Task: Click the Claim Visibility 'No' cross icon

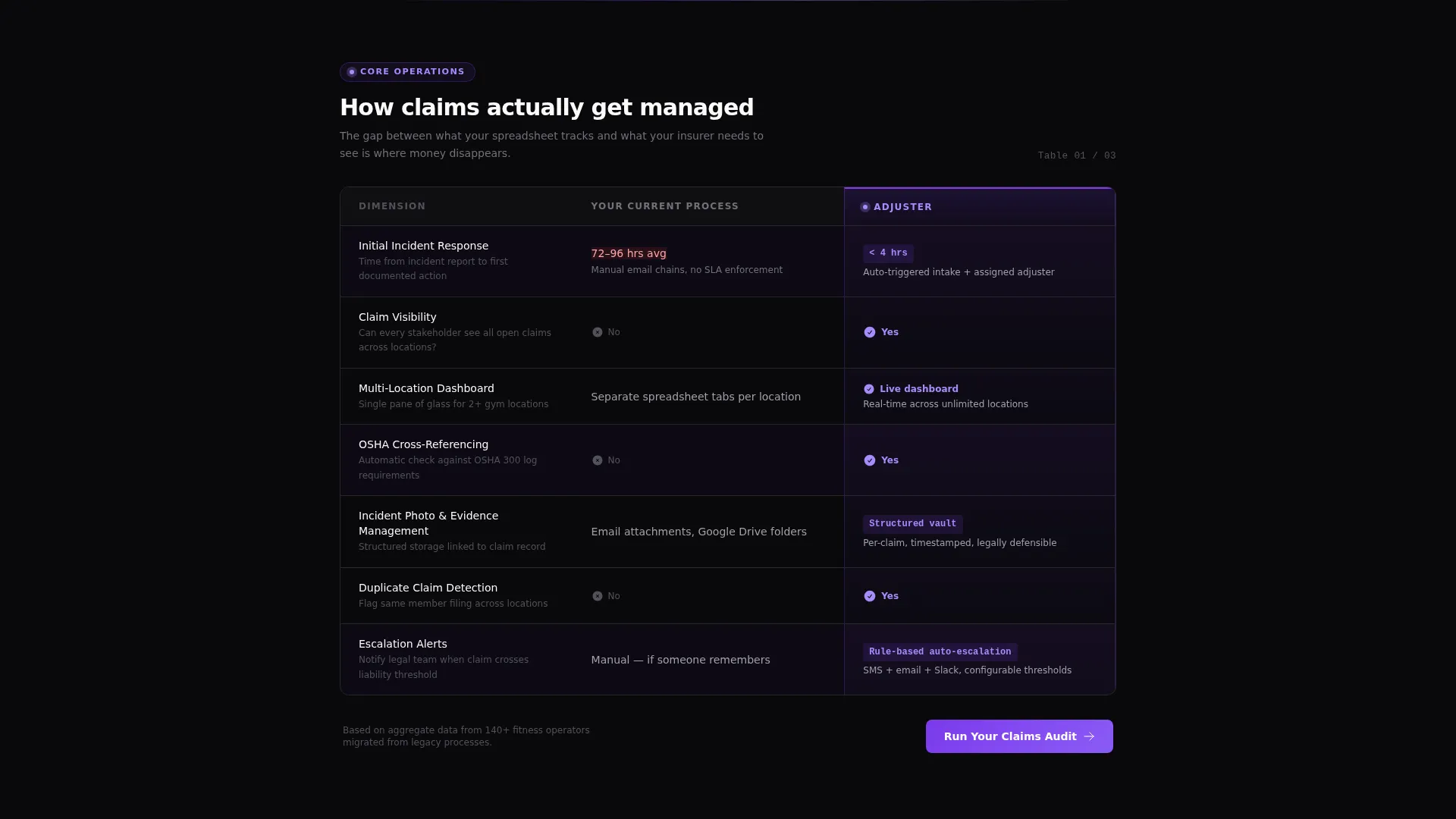Action: (x=598, y=332)
